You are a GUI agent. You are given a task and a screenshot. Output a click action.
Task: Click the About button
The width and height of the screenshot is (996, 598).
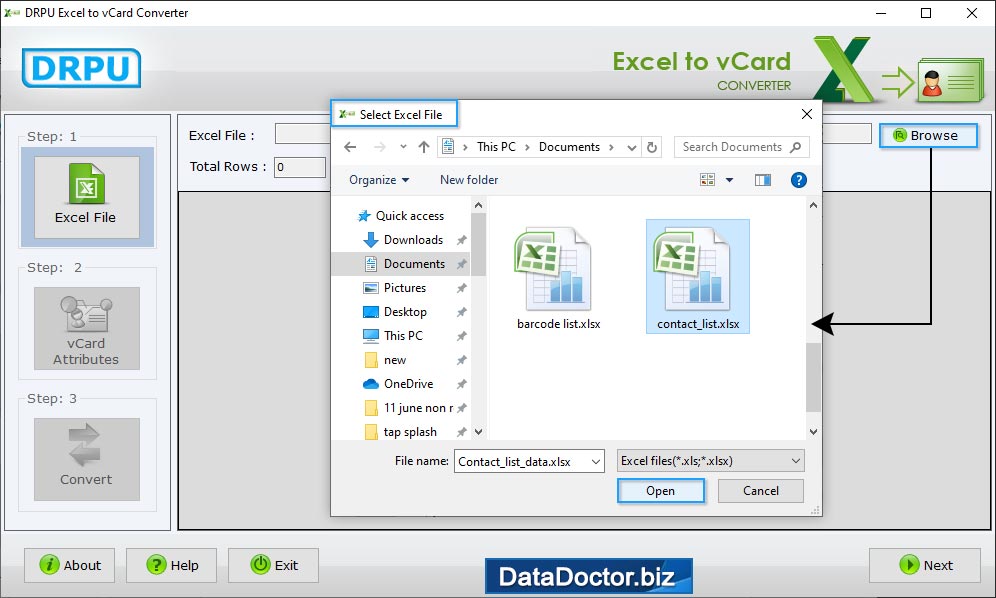(x=70, y=565)
